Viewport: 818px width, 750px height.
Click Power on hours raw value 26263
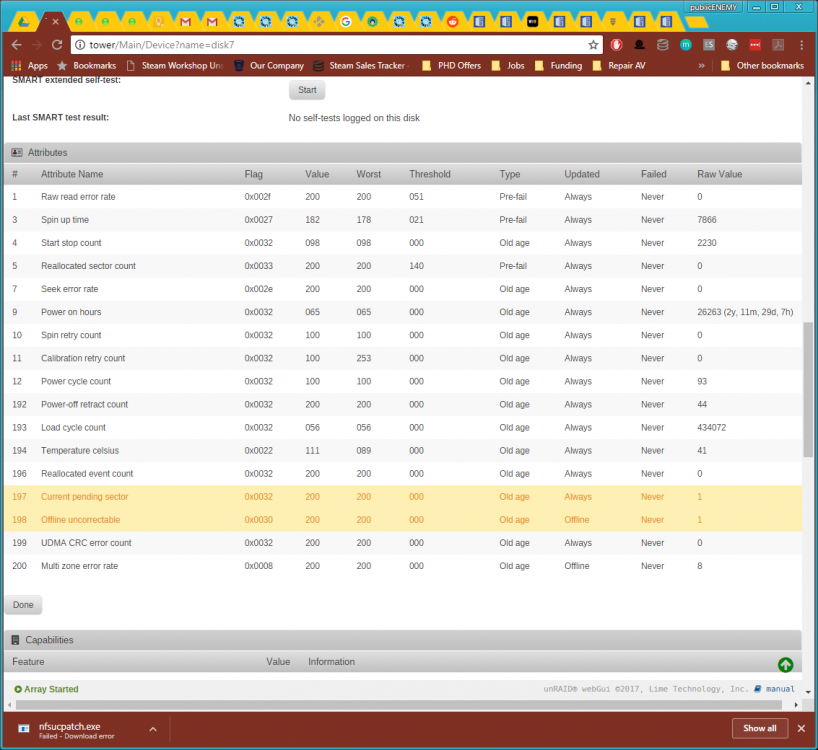point(745,312)
